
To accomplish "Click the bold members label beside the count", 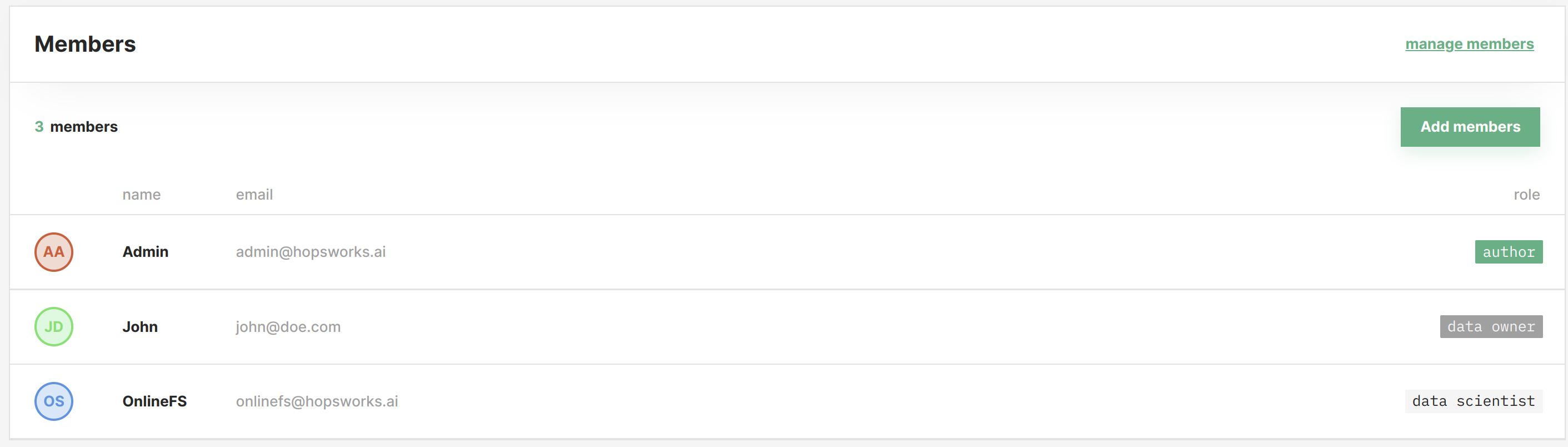I will (84, 127).
